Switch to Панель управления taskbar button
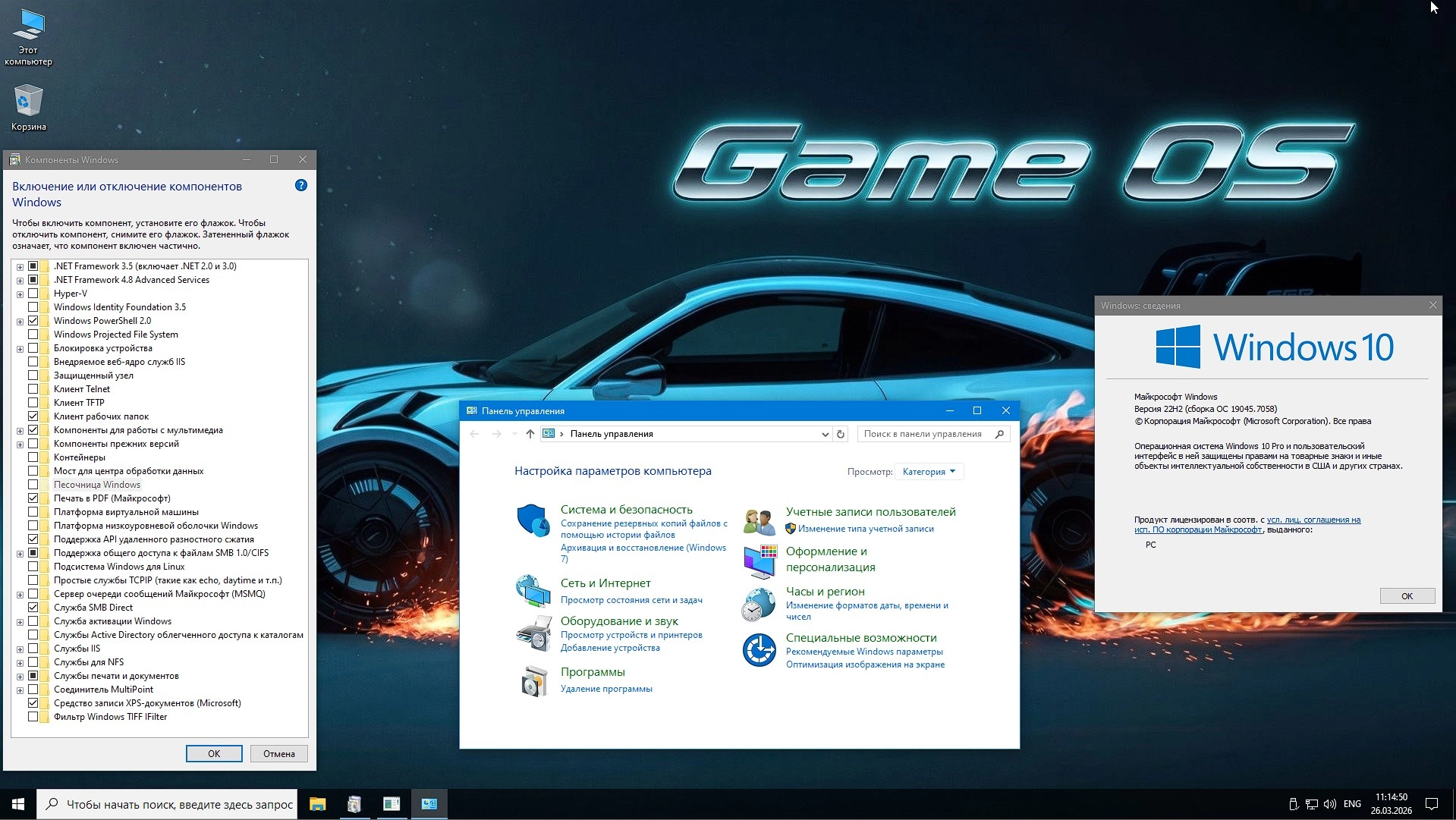Viewport: 1456px width, 820px height. tap(429, 804)
